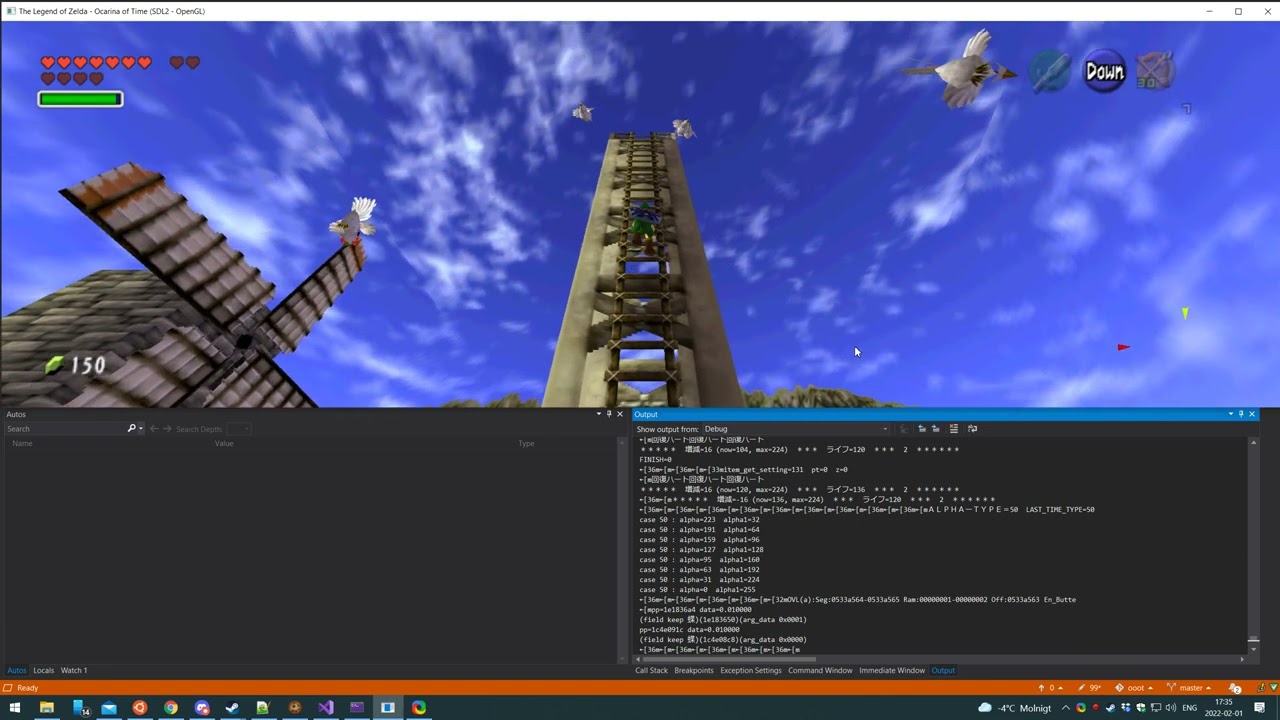
Task: Open the Immediate Window tab
Action: [x=892, y=670]
